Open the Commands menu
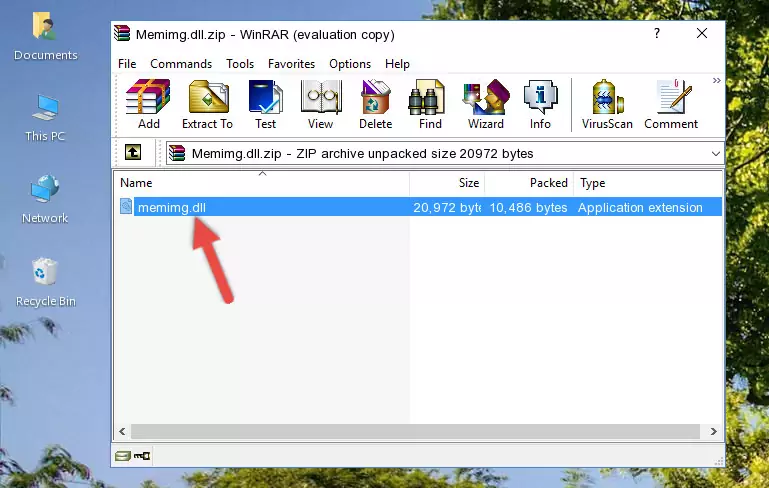This screenshot has height=488, width=769. pos(181,64)
